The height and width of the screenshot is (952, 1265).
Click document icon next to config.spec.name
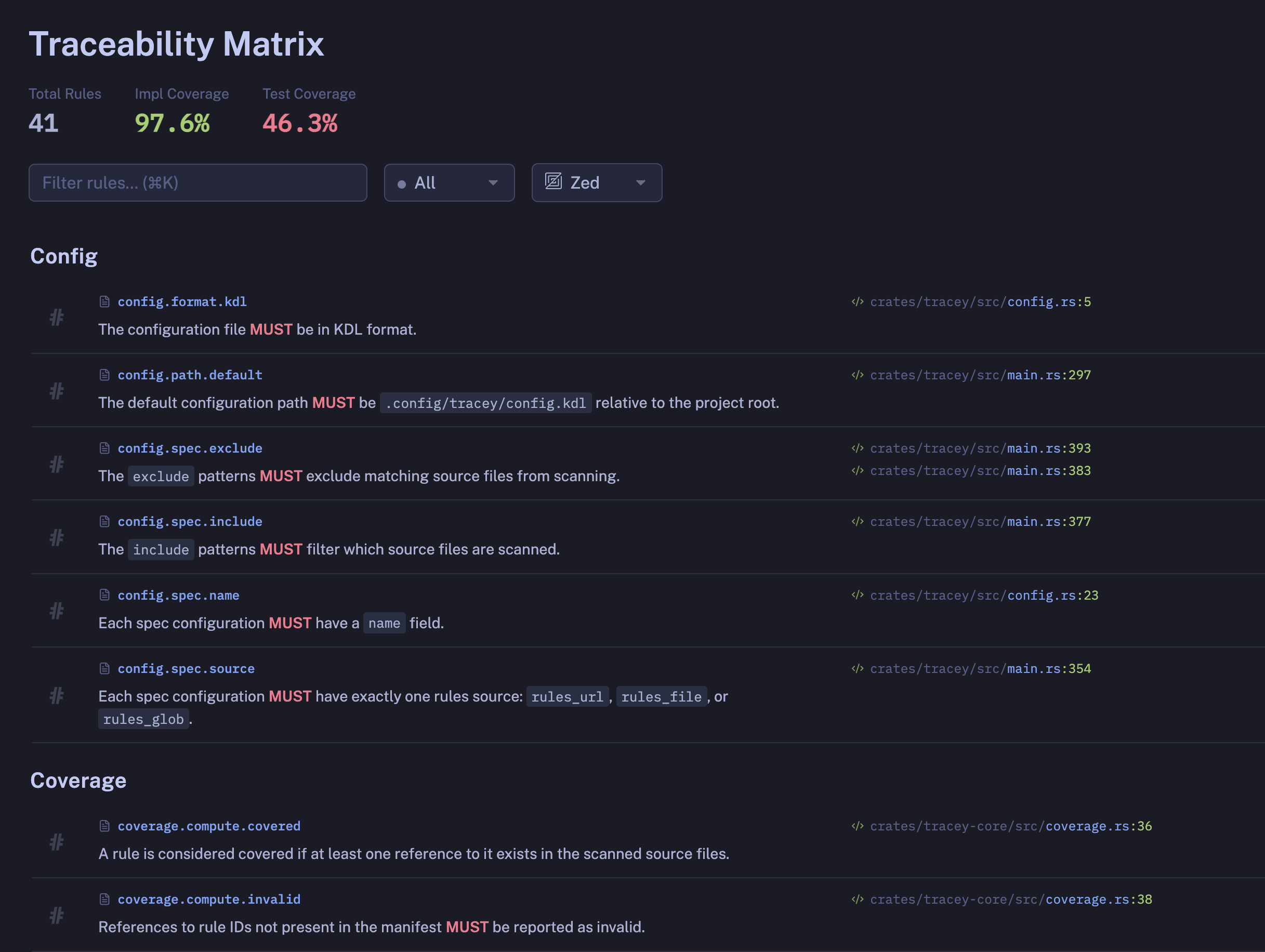[104, 595]
